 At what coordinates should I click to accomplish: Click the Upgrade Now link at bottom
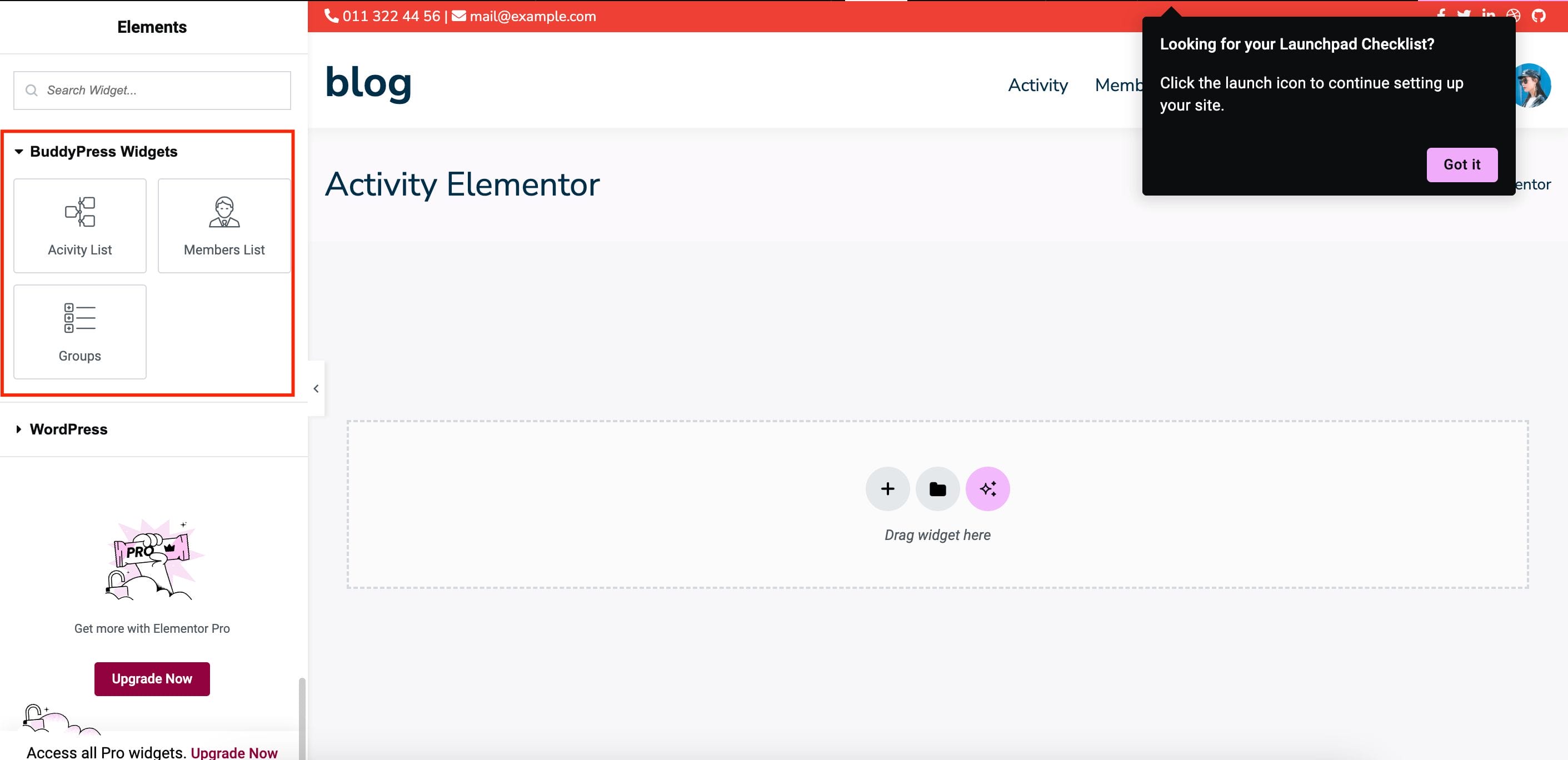234,752
